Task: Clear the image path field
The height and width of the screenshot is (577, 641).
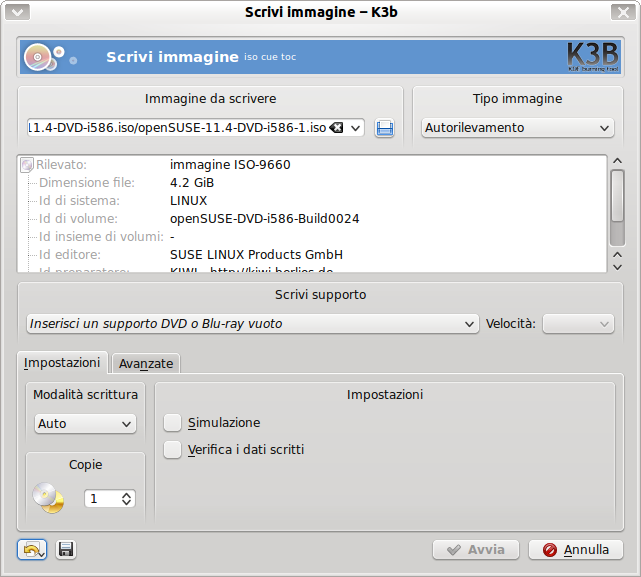Action: (336, 128)
